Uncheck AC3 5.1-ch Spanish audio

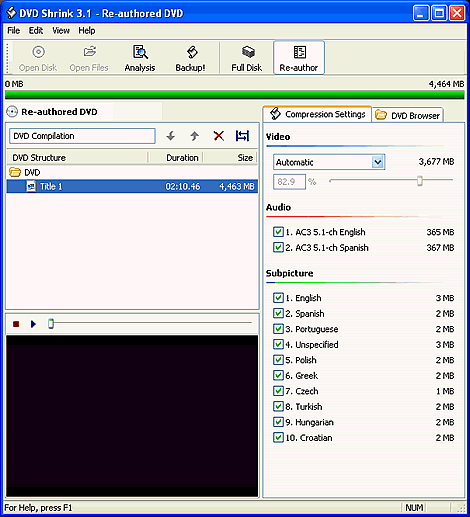pos(278,247)
